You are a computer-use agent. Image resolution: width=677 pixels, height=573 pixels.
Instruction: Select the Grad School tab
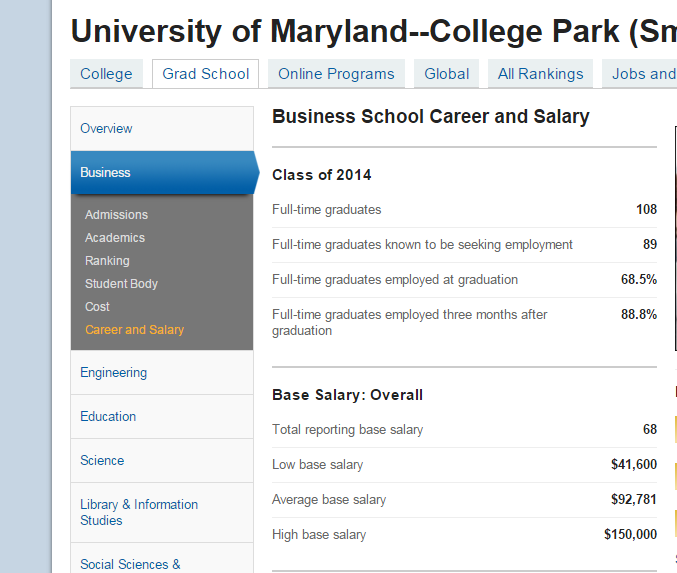(x=206, y=74)
